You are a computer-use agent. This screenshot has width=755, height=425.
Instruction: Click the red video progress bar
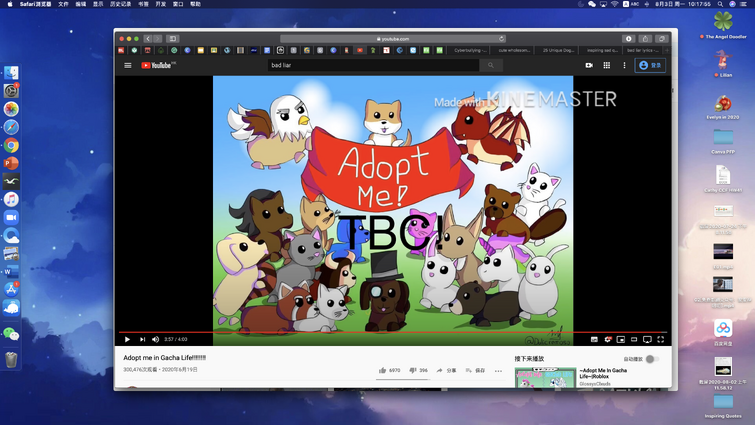[393, 332]
